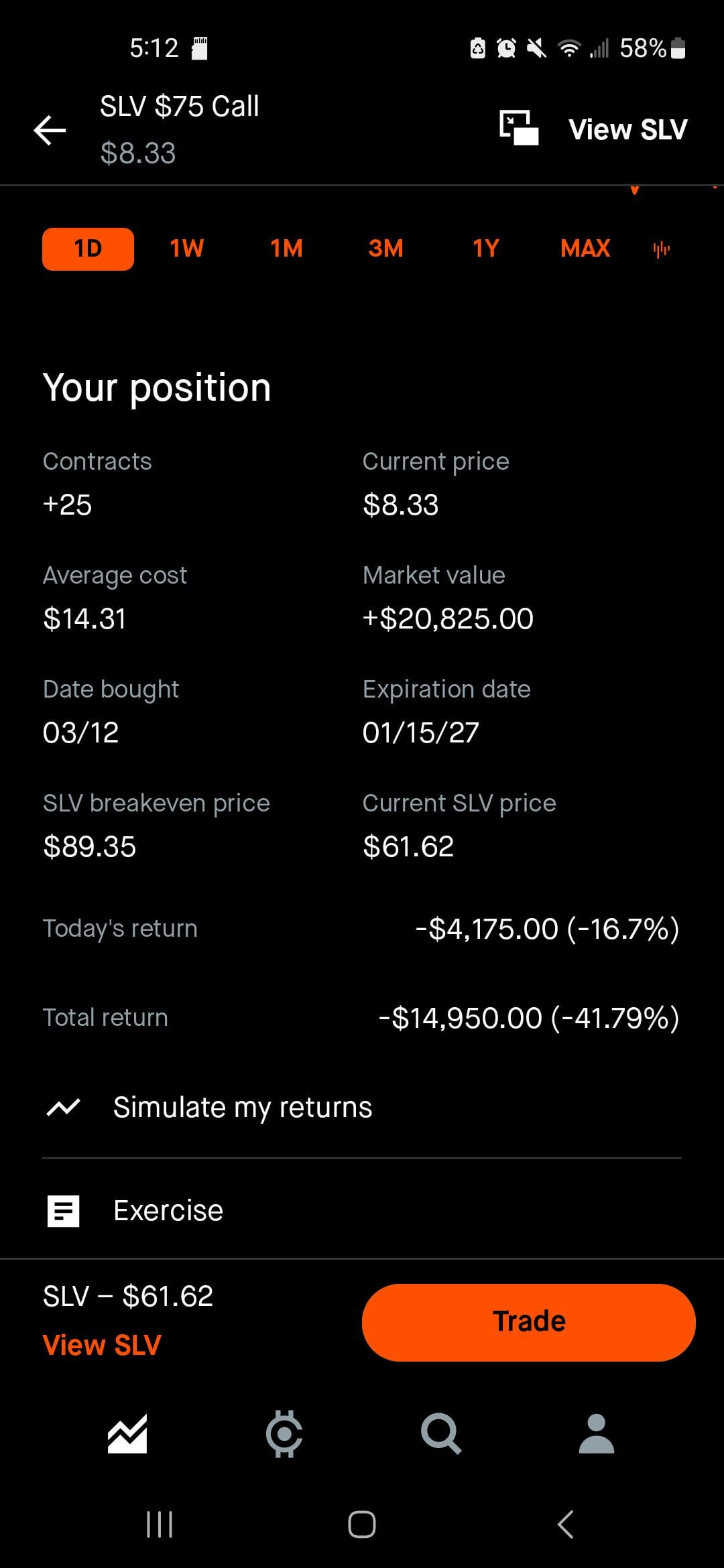Open the picture-in-picture chart icon
Viewport: 724px width, 1568px height.
click(519, 128)
